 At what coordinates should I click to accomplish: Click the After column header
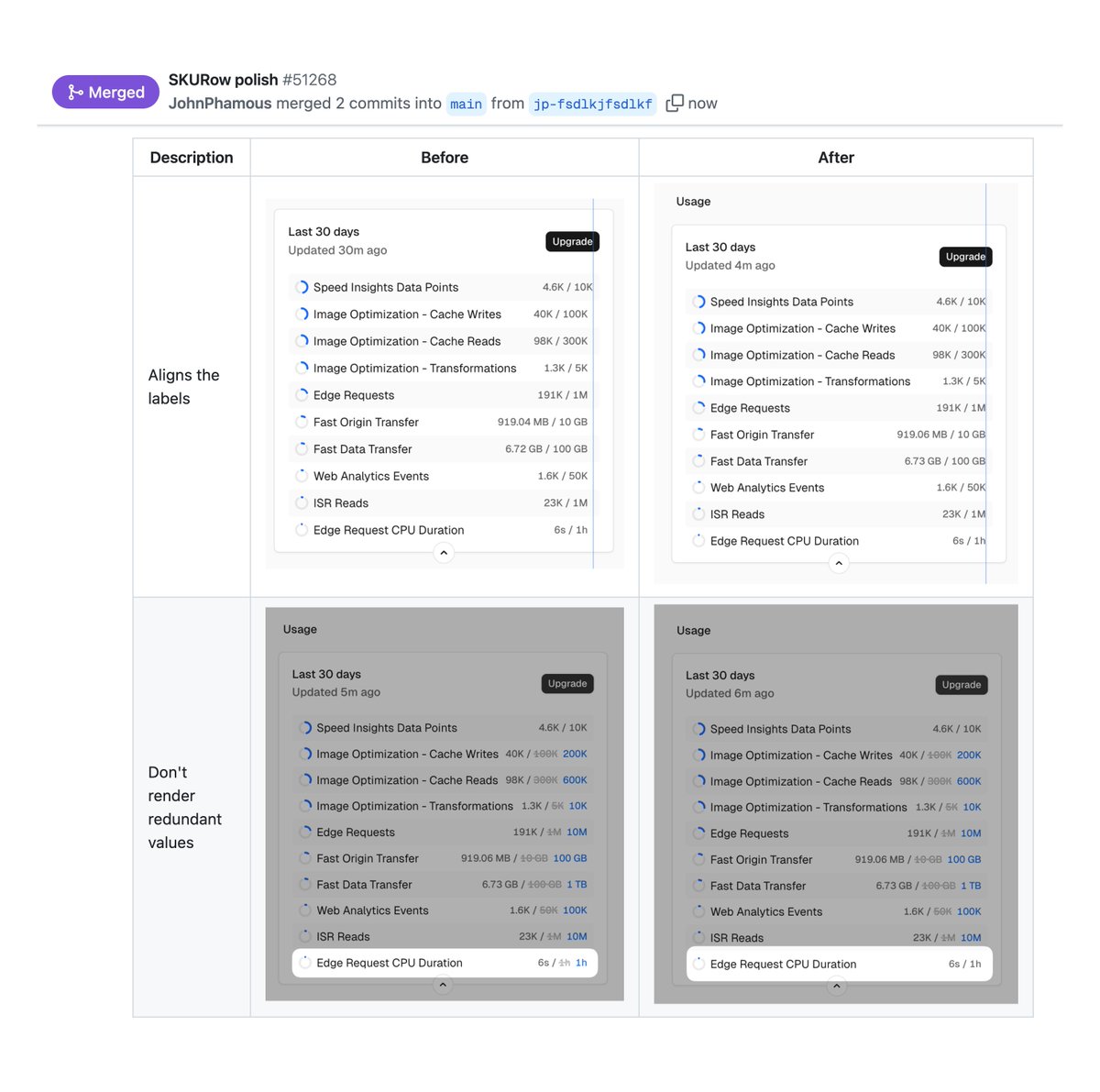836,158
